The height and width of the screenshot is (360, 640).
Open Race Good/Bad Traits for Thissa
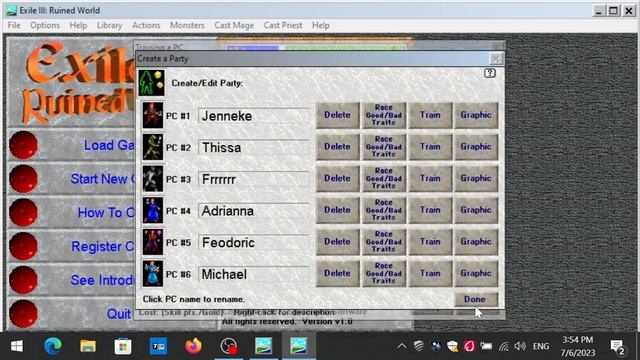384,147
